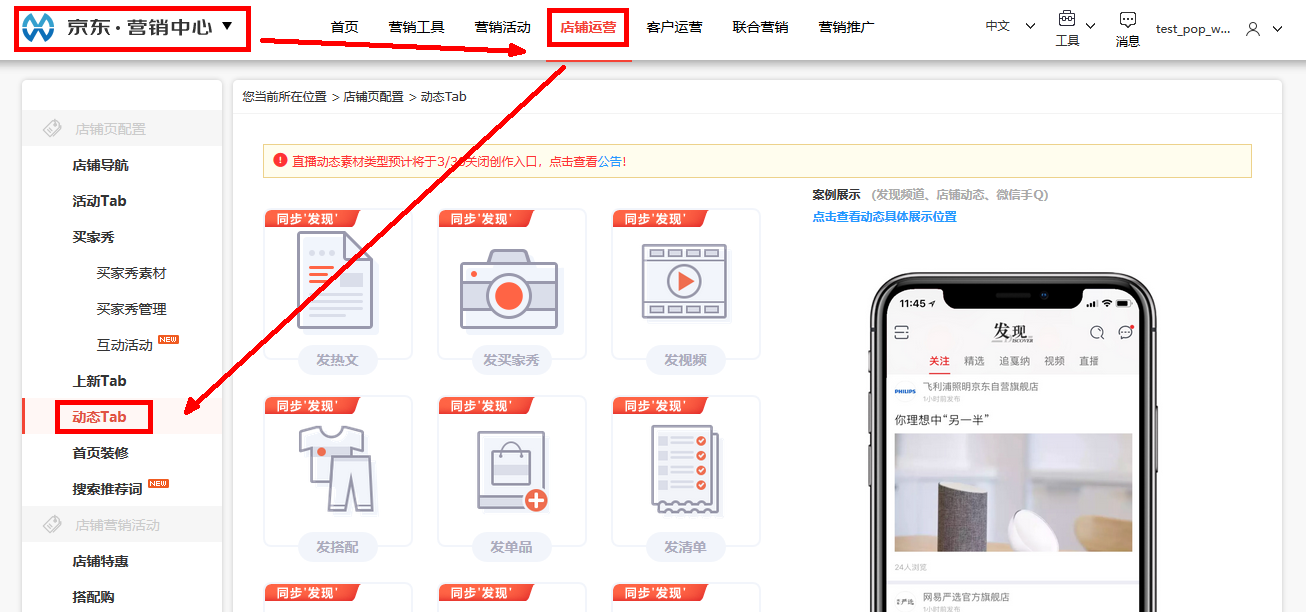Open the 工具 toolbox icon
1306x612 pixels.
[x=1068, y=20]
